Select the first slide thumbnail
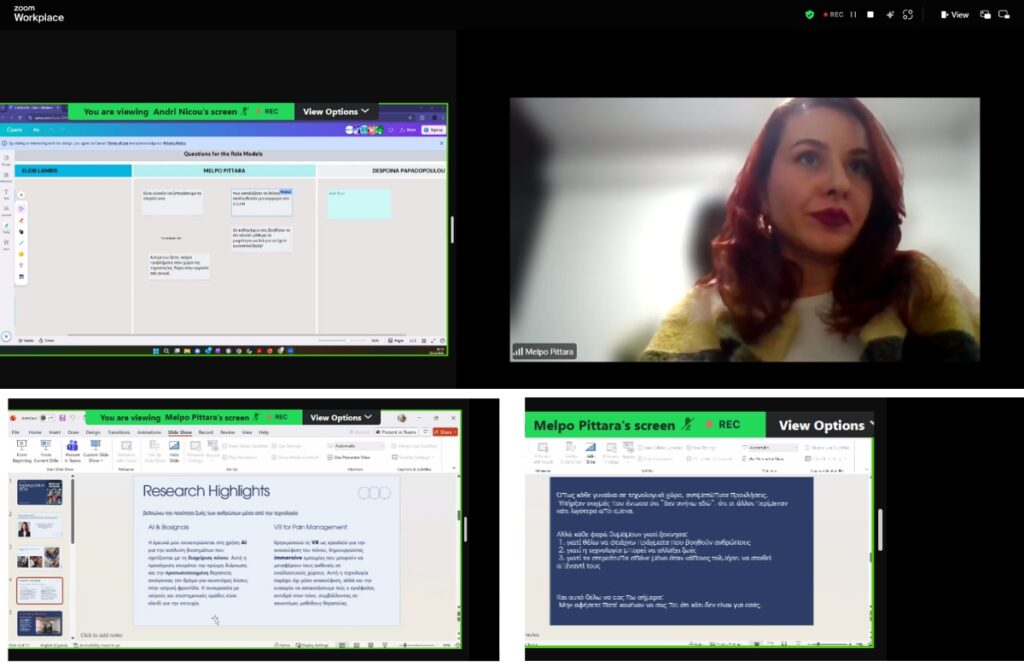1024x672 pixels. [x=40, y=492]
